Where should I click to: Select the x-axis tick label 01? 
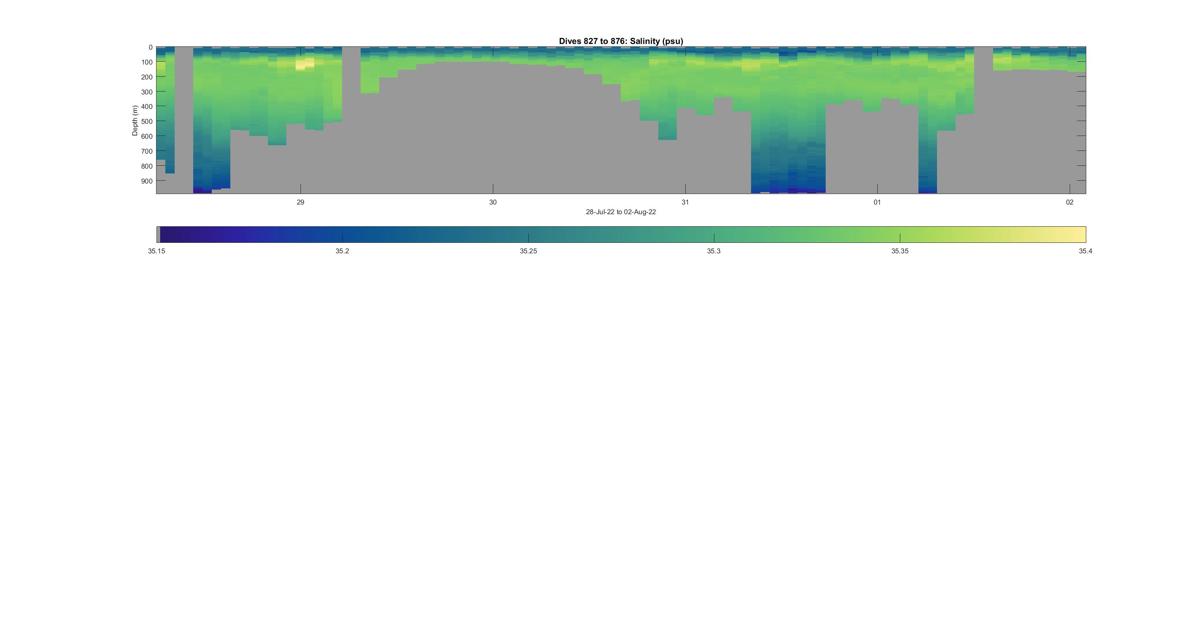tap(877, 202)
